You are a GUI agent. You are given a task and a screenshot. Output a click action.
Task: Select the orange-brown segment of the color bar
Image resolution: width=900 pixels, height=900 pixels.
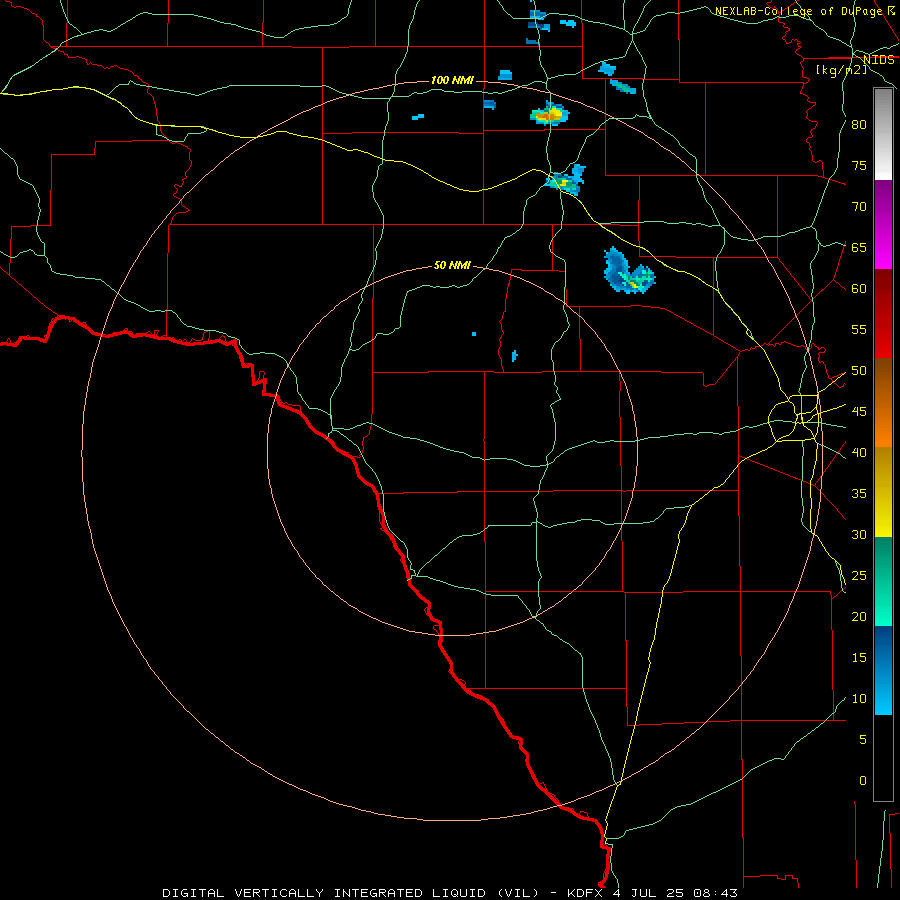click(883, 404)
